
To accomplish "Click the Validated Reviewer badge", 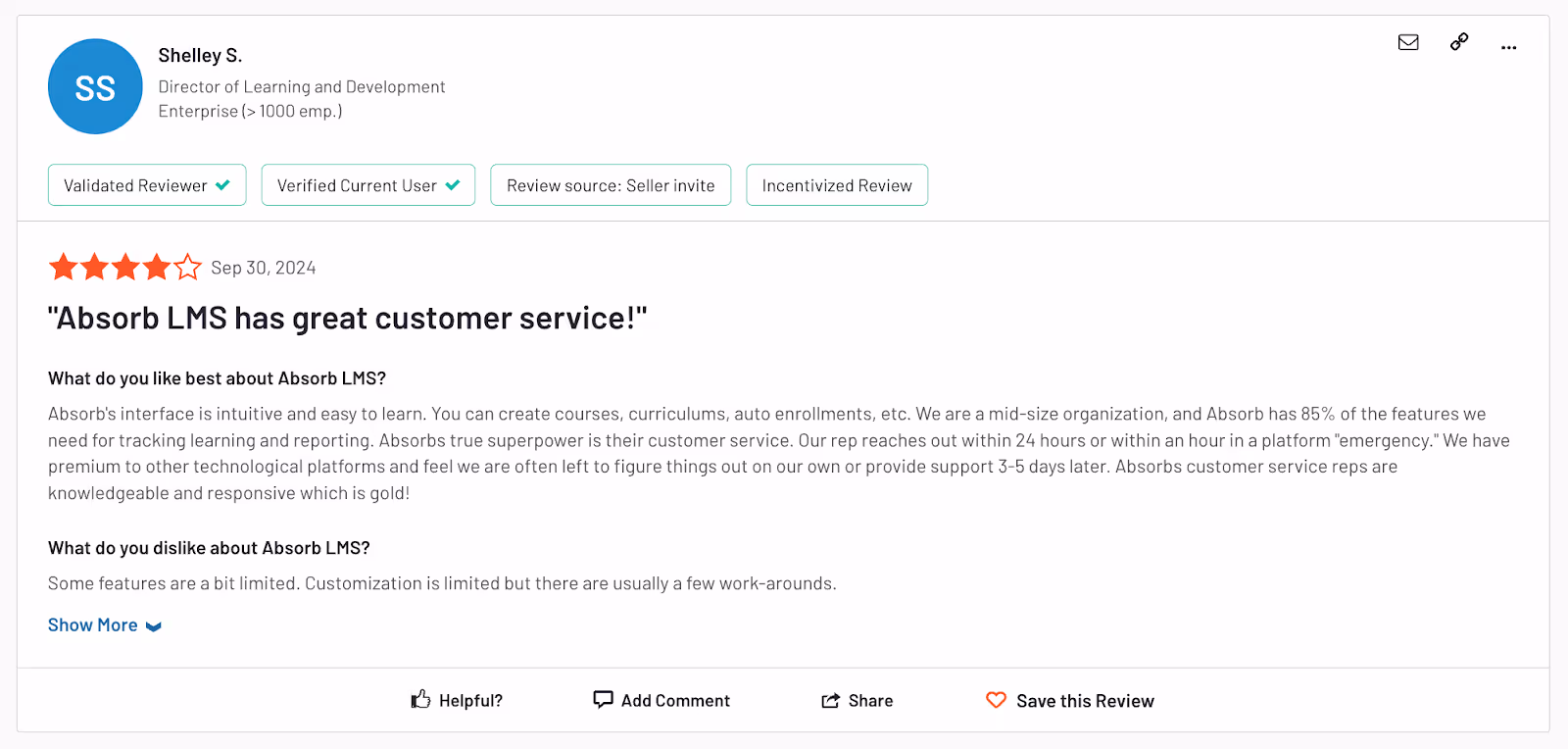I will point(147,185).
